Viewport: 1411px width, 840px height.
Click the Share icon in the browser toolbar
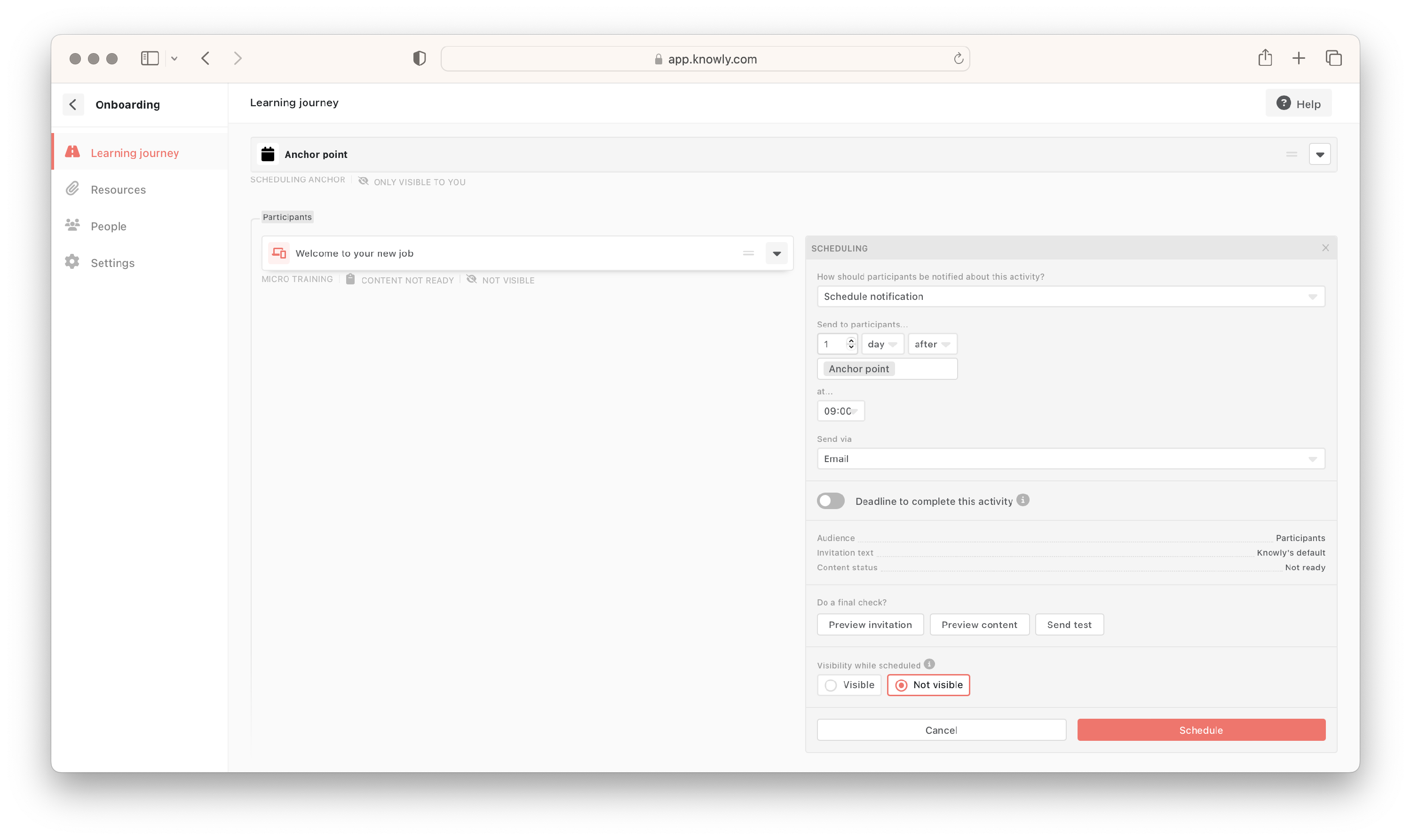tap(1265, 58)
